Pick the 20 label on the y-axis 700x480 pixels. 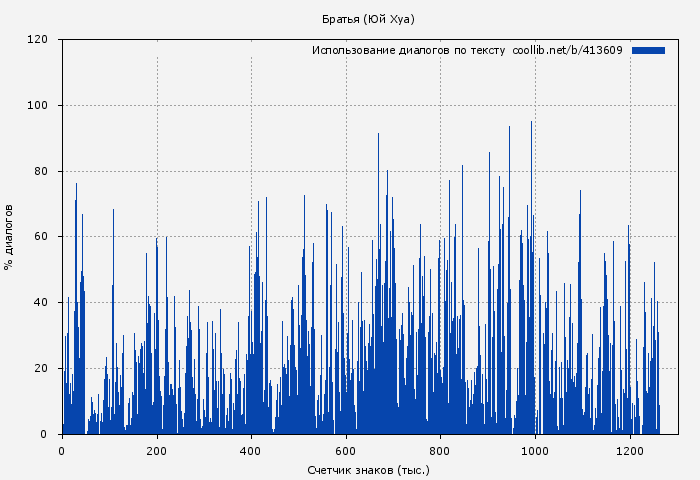coord(41,368)
